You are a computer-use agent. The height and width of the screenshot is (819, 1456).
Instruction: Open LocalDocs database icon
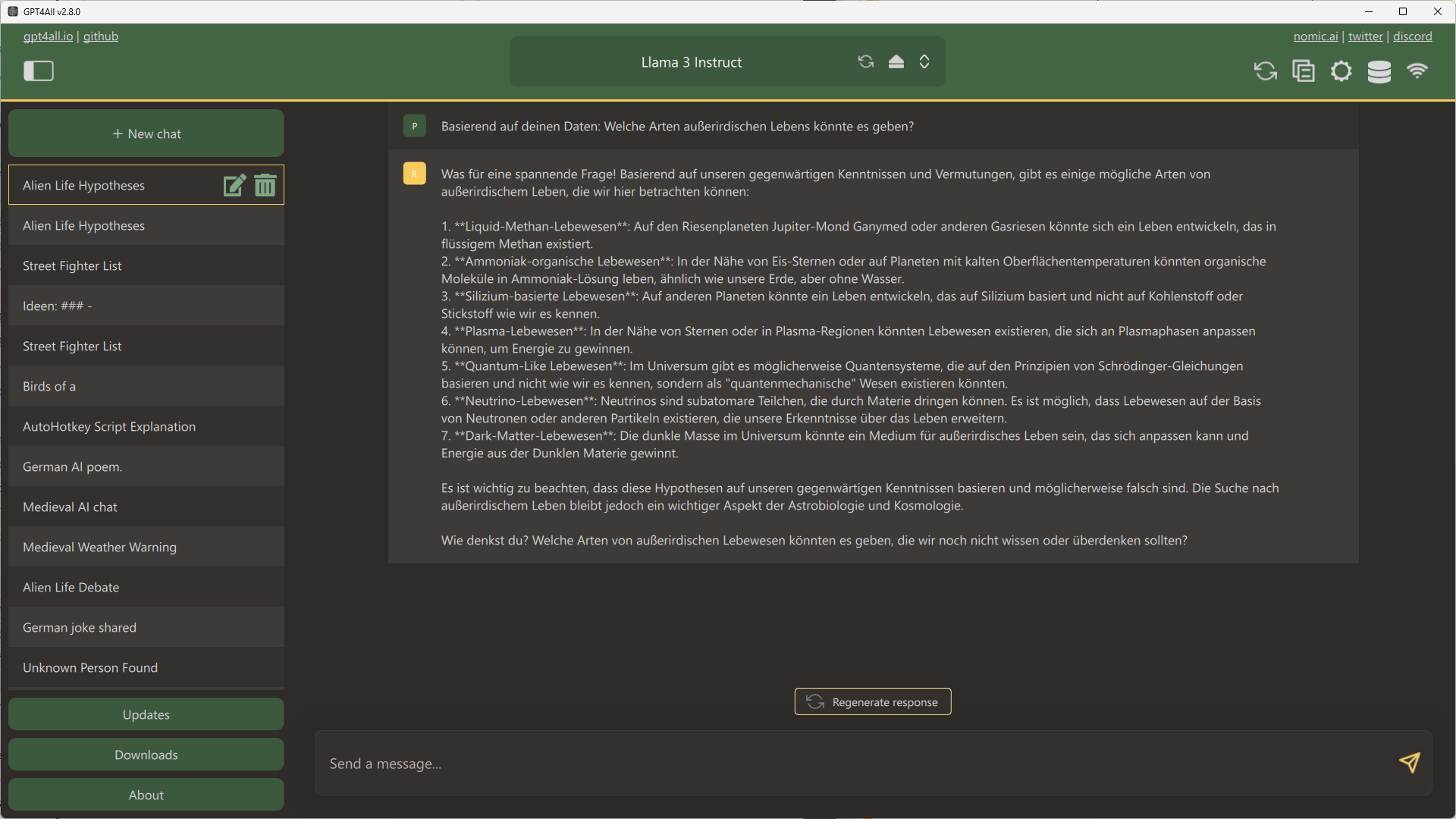[1379, 71]
